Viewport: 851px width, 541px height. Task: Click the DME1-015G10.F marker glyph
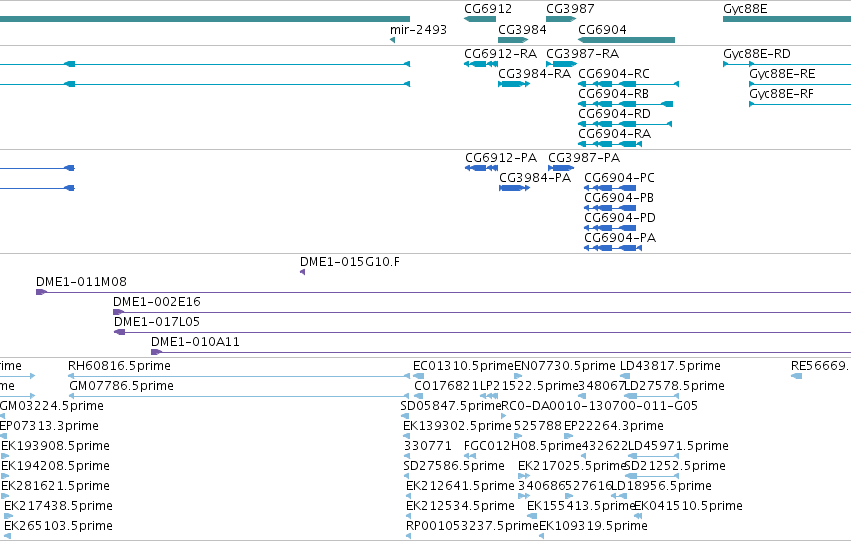[x=302, y=272]
